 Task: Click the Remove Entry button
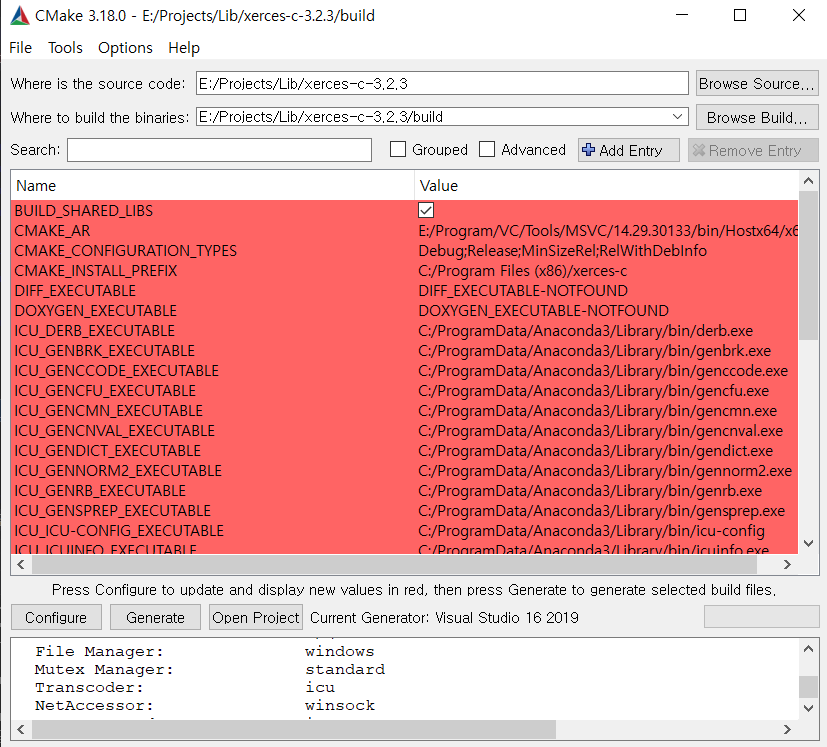tap(753, 150)
